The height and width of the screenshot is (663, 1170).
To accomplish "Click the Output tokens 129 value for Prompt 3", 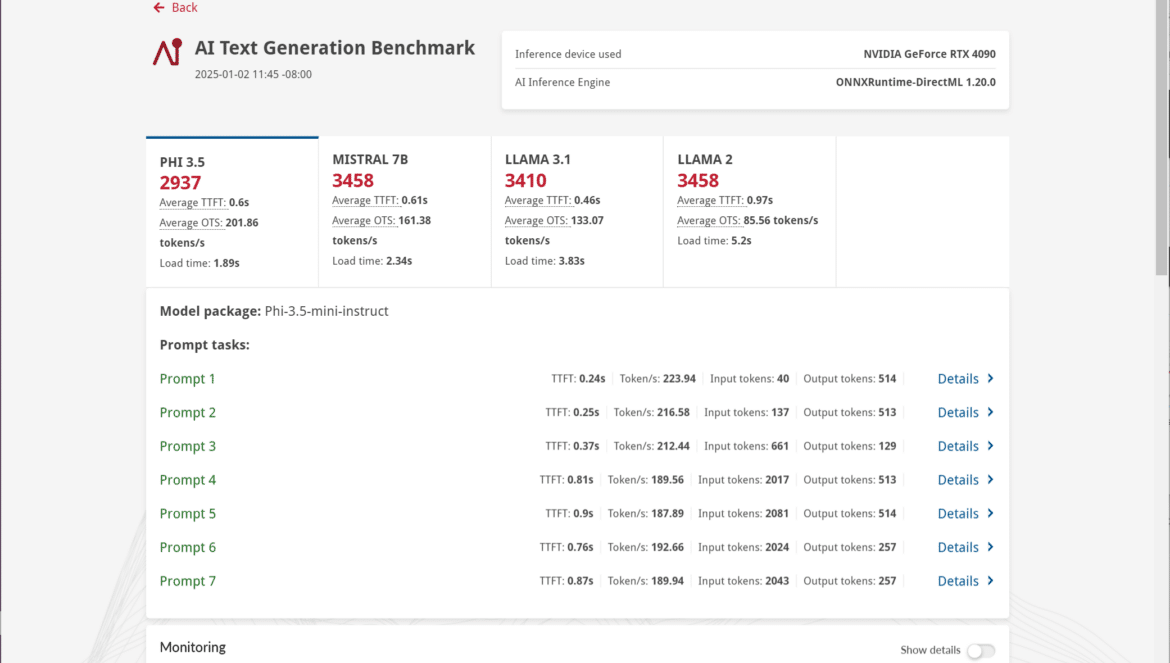I will (887, 446).
